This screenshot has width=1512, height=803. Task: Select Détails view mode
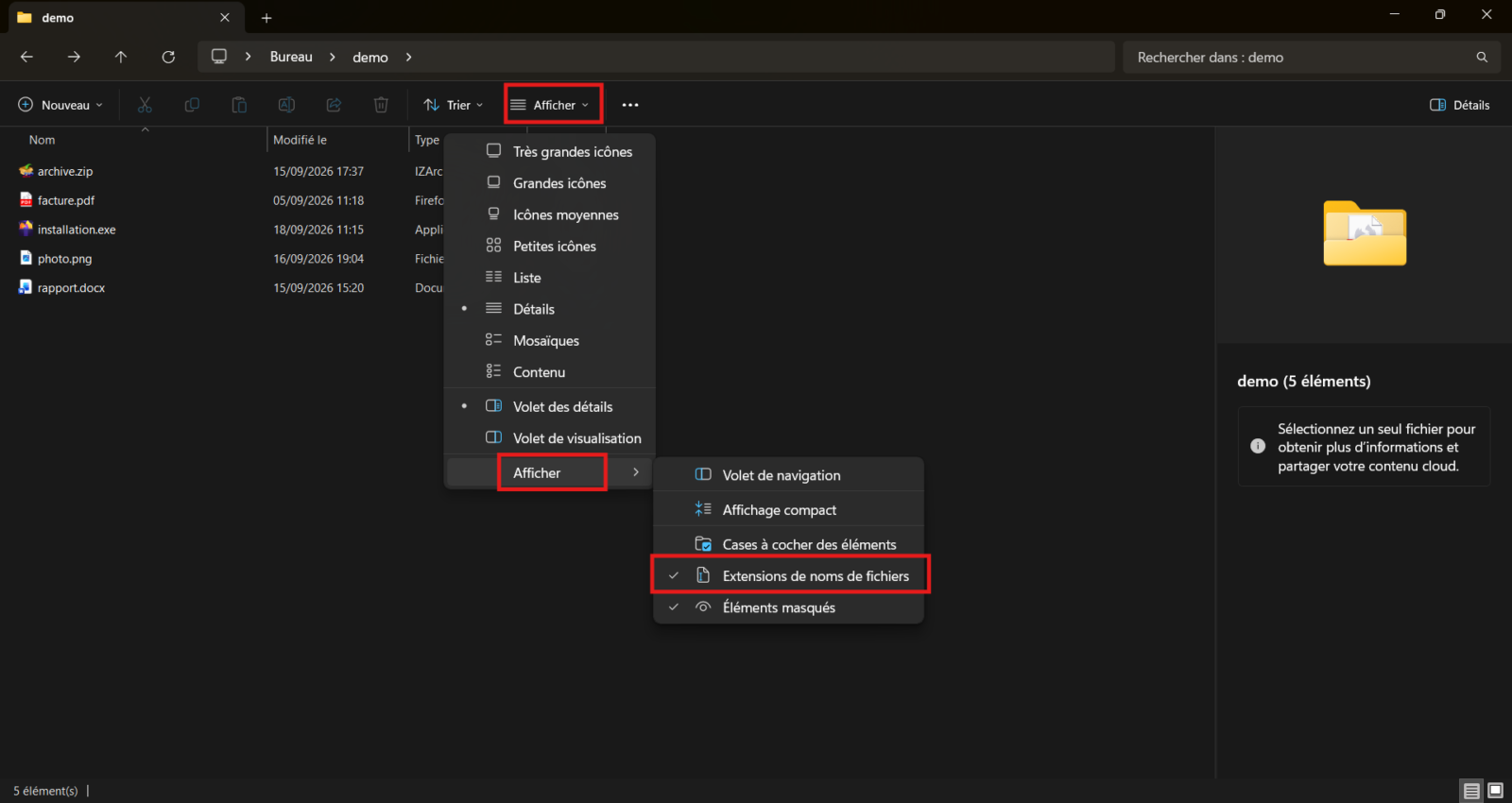pos(550,309)
